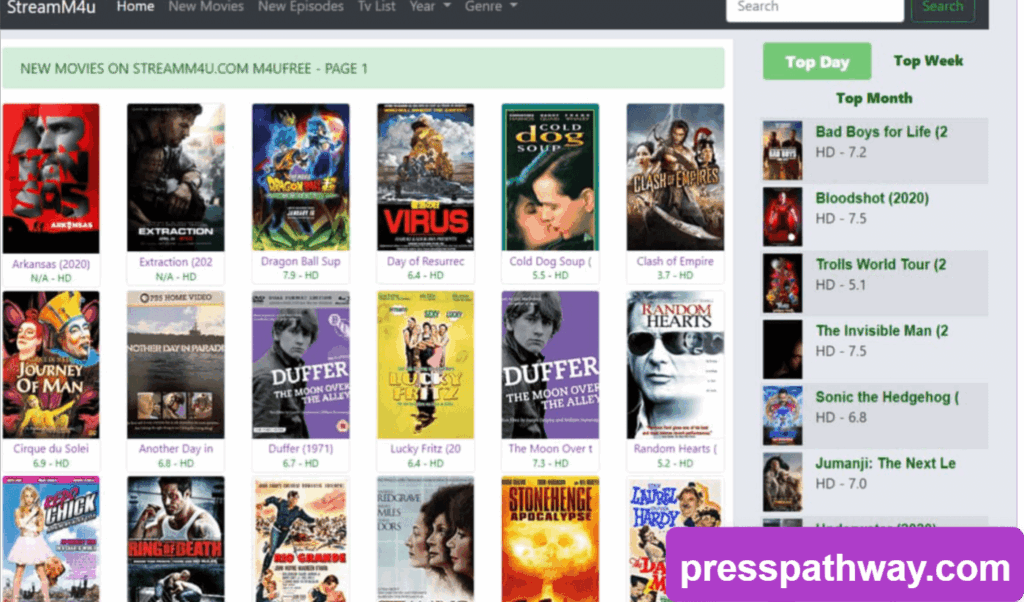This screenshot has width=1024, height=602.
Task: Open the Virus movie poster
Action: 425,177
